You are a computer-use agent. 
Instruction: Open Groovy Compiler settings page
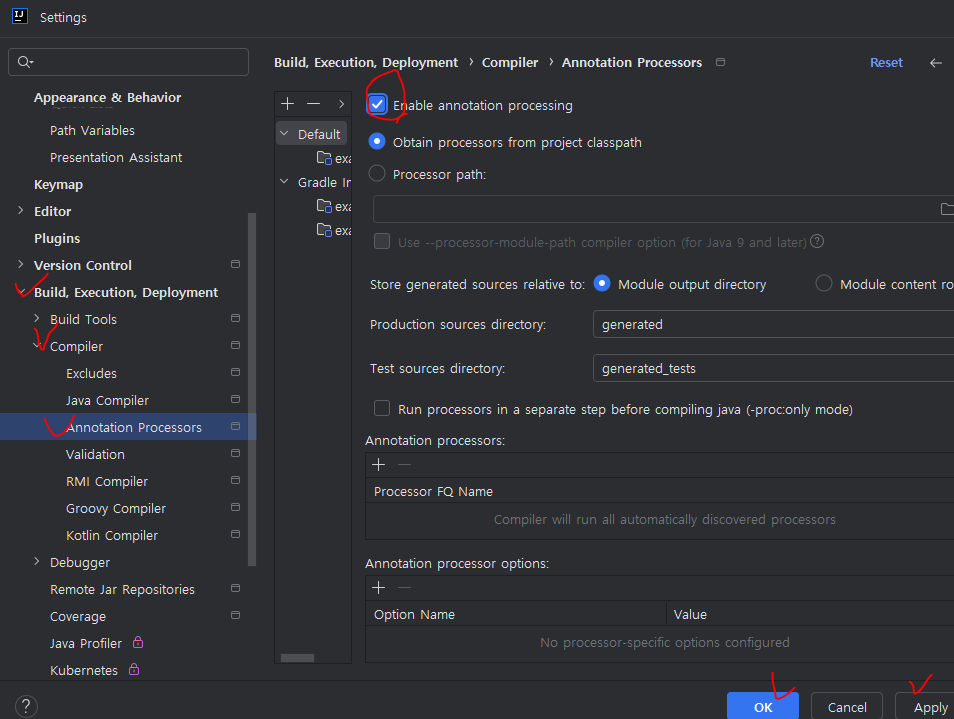pyautogui.click(x=116, y=509)
